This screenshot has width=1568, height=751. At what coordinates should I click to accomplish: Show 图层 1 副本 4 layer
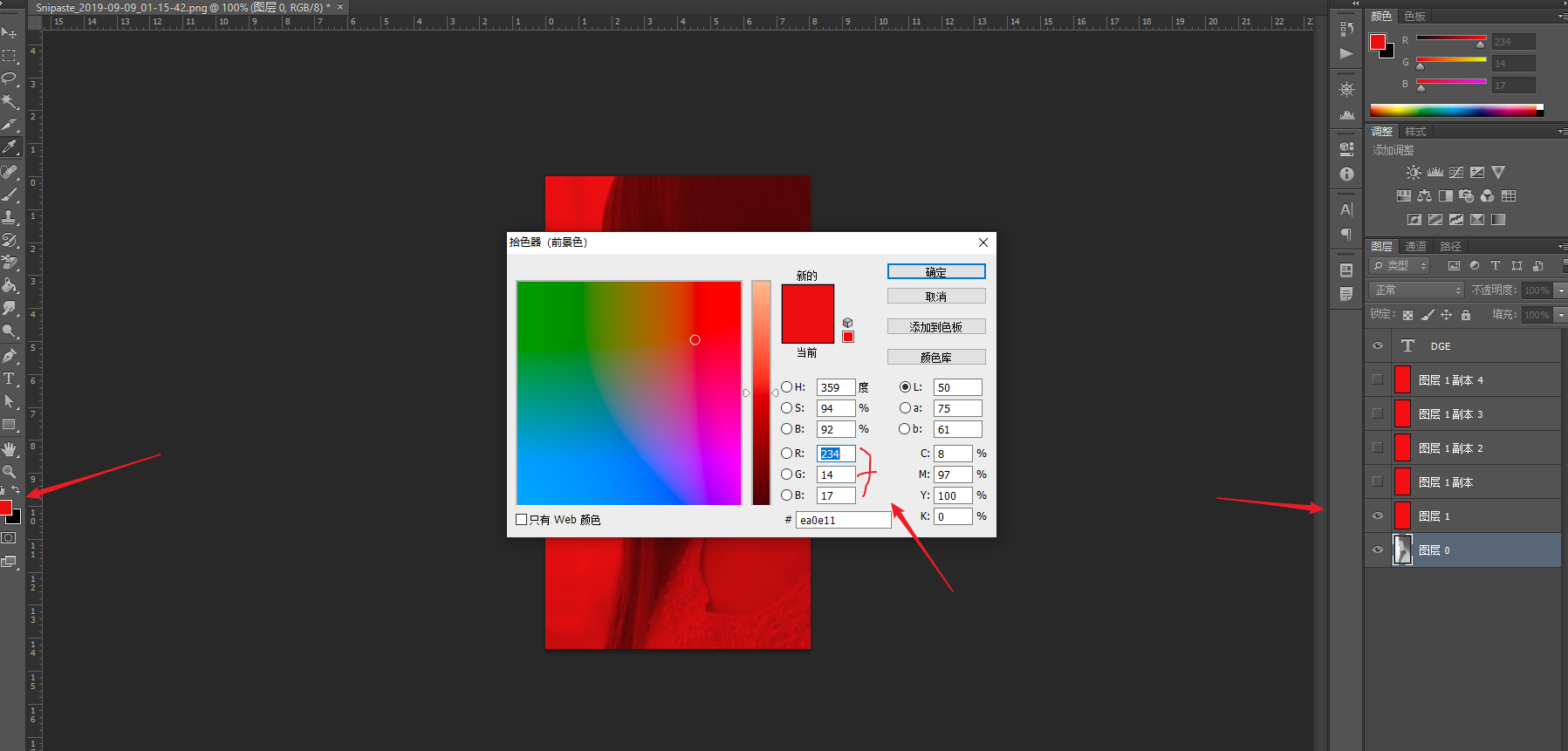click(1378, 380)
